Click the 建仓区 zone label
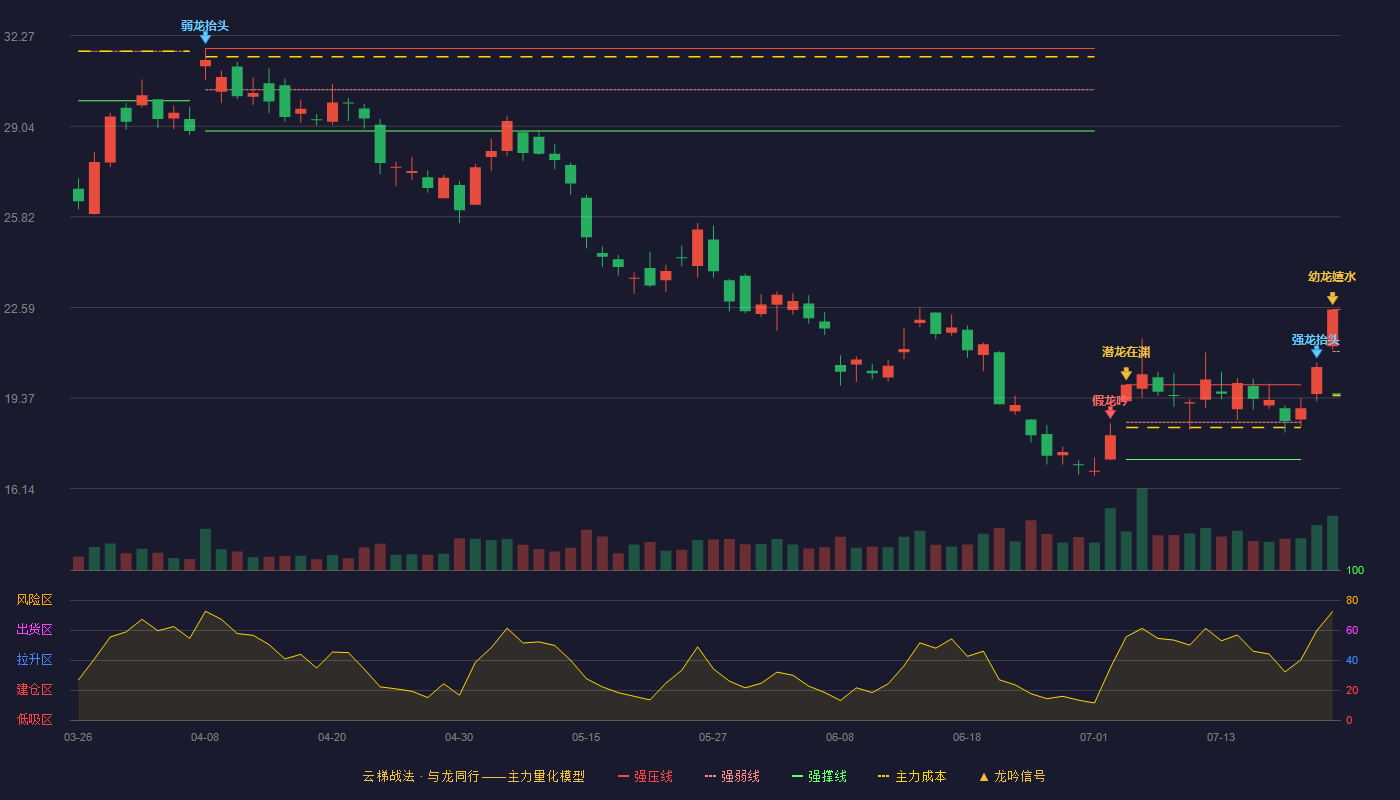The image size is (1400, 800). click(35, 690)
